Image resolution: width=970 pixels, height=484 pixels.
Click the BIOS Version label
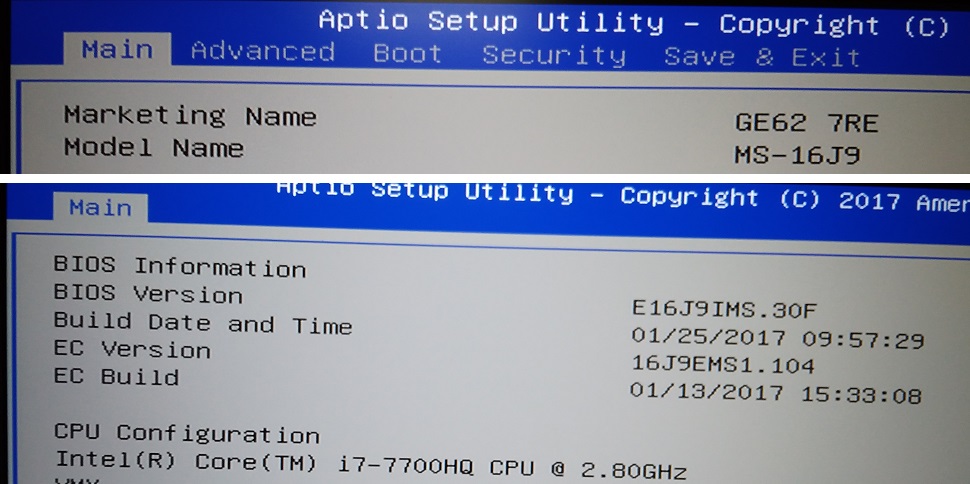coord(148,293)
